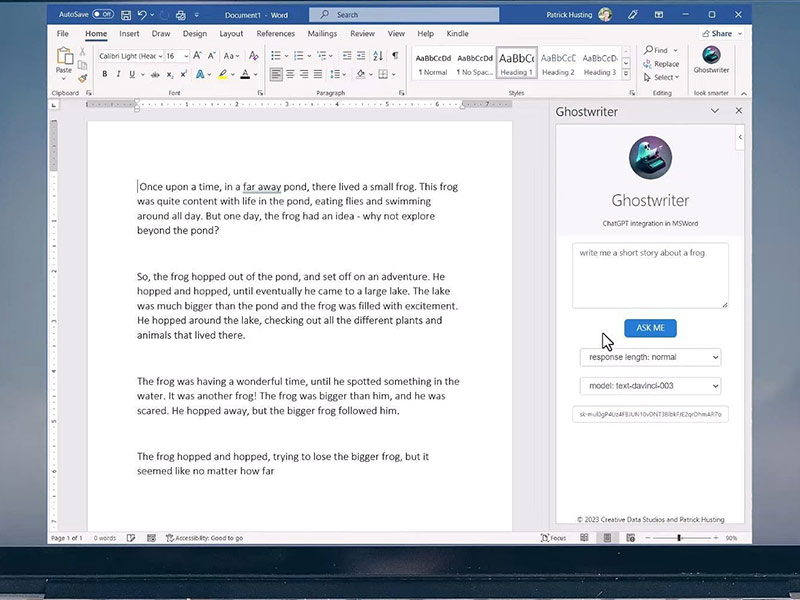The image size is (800, 600).
Task: Click the Format Painter icon
Action: (83, 78)
